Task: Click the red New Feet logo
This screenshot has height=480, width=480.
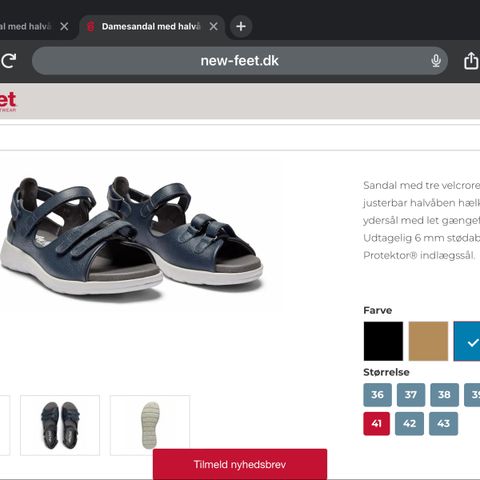Action: click(8, 101)
